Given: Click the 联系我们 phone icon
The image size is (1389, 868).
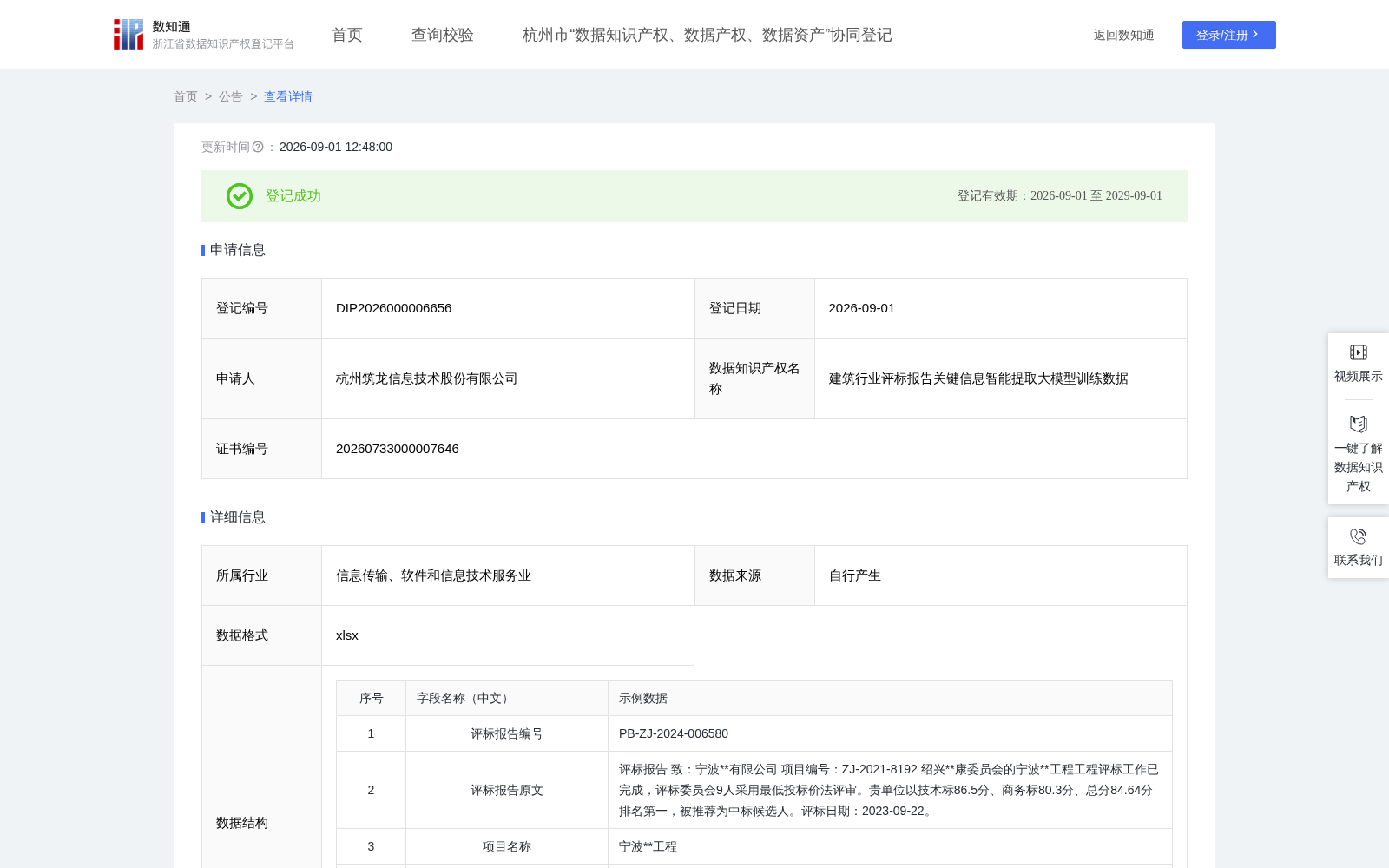Looking at the screenshot, I should tap(1359, 536).
